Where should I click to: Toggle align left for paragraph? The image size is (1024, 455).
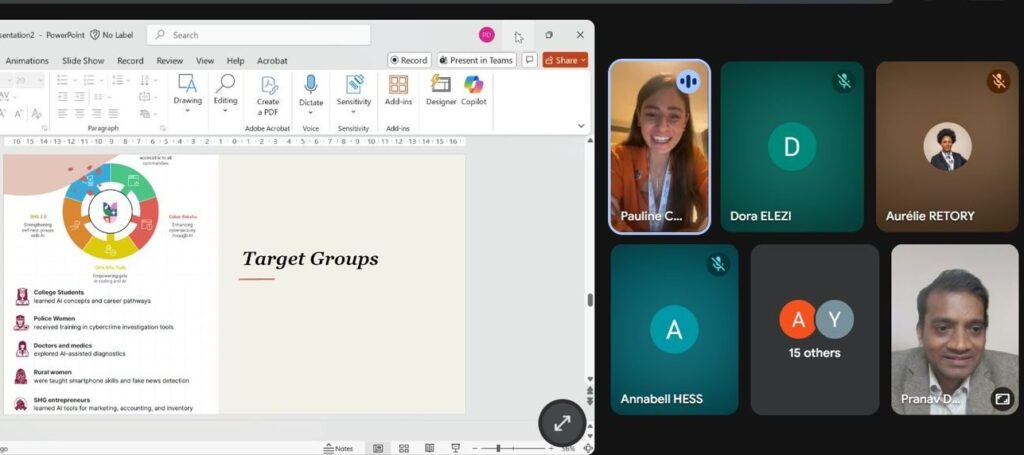pos(63,114)
